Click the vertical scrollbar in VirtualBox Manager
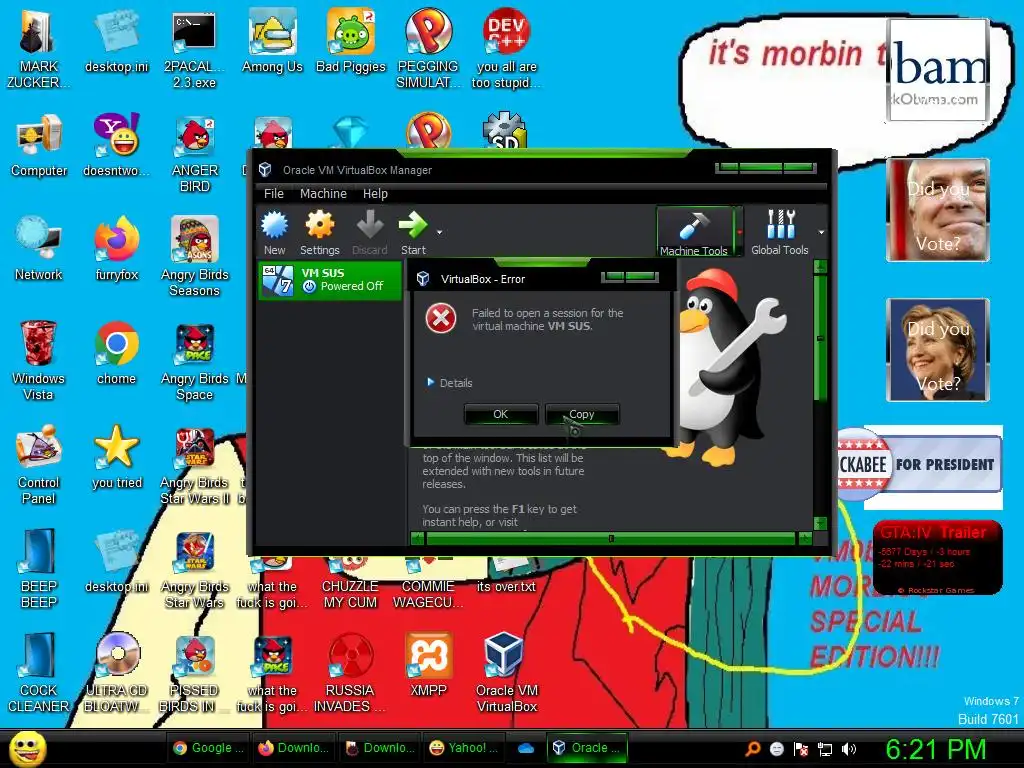Image resolution: width=1024 pixels, height=768 pixels. click(x=821, y=395)
